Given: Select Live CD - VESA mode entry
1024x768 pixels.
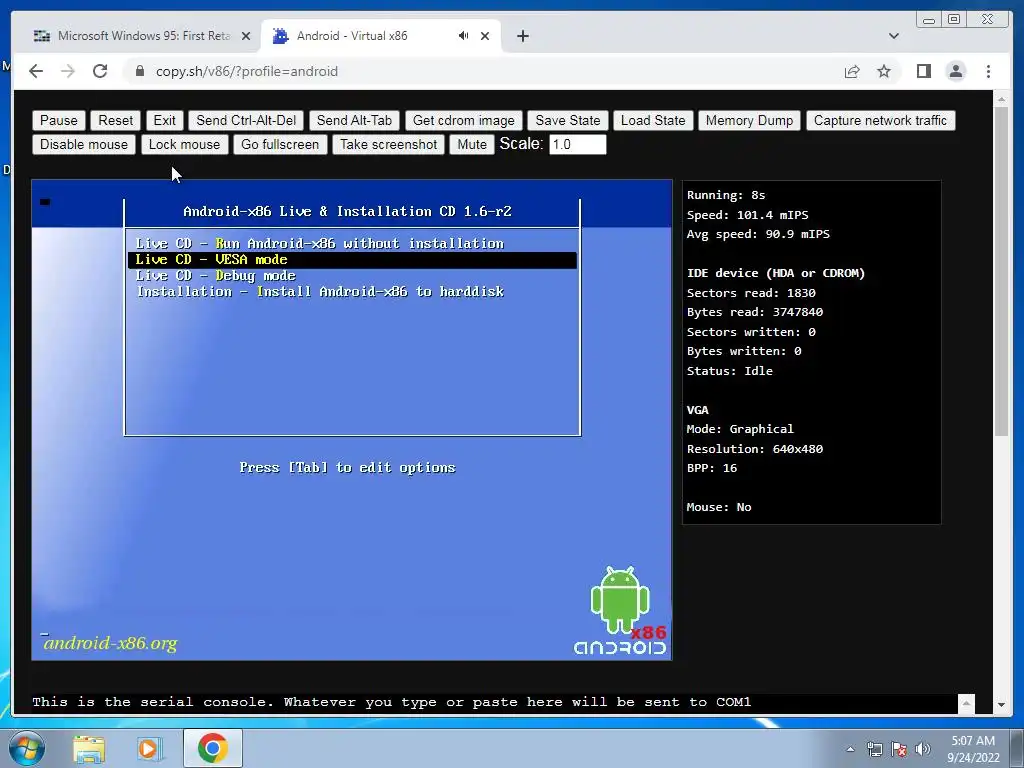Looking at the screenshot, I should click(352, 260).
